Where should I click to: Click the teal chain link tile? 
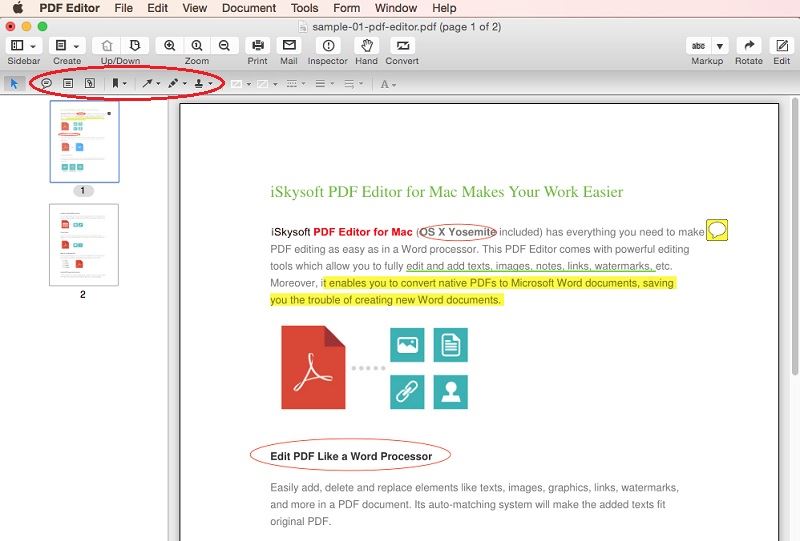[407, 392]
